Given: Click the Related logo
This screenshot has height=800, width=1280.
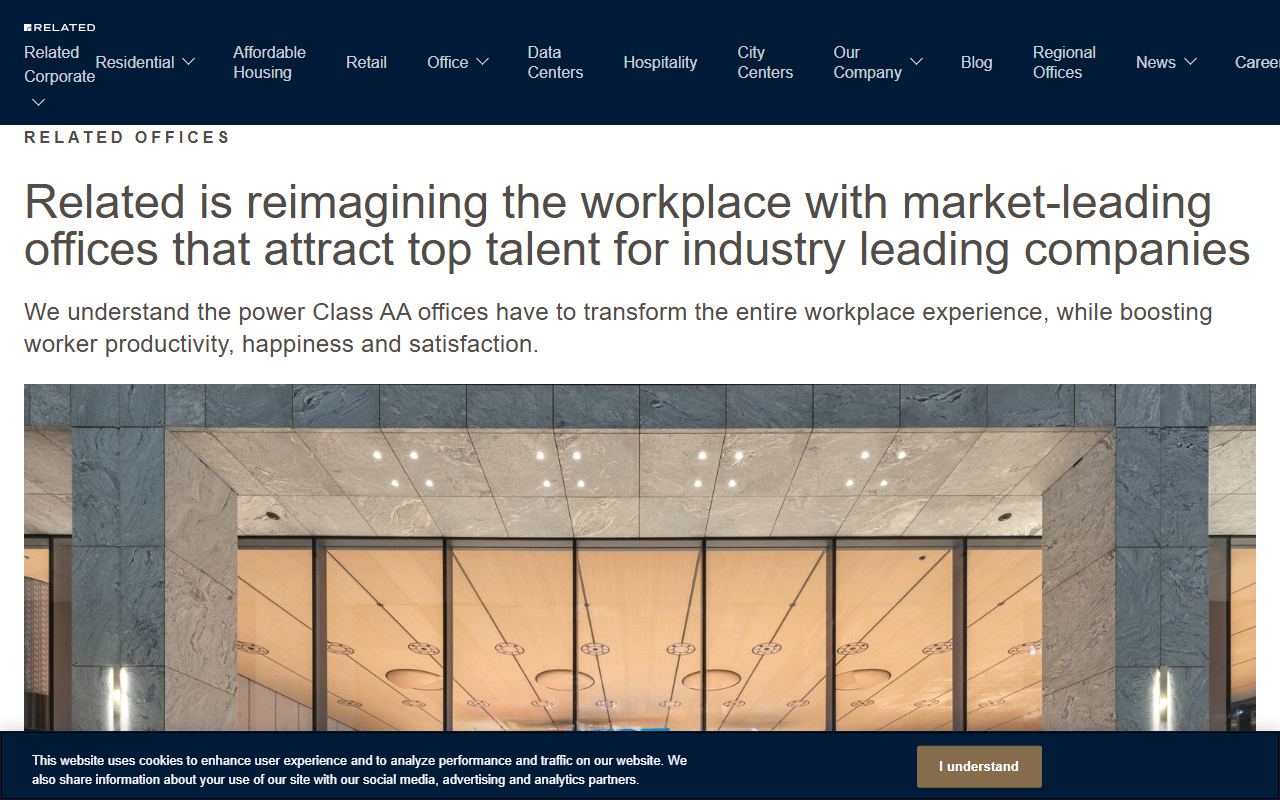Looking at the screenshot, I should click(60, 28).
